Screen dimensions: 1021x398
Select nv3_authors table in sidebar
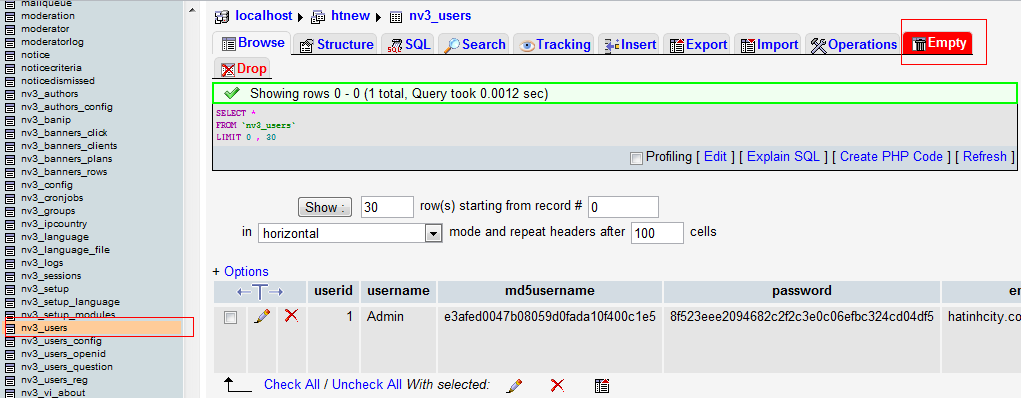point(49,94)
